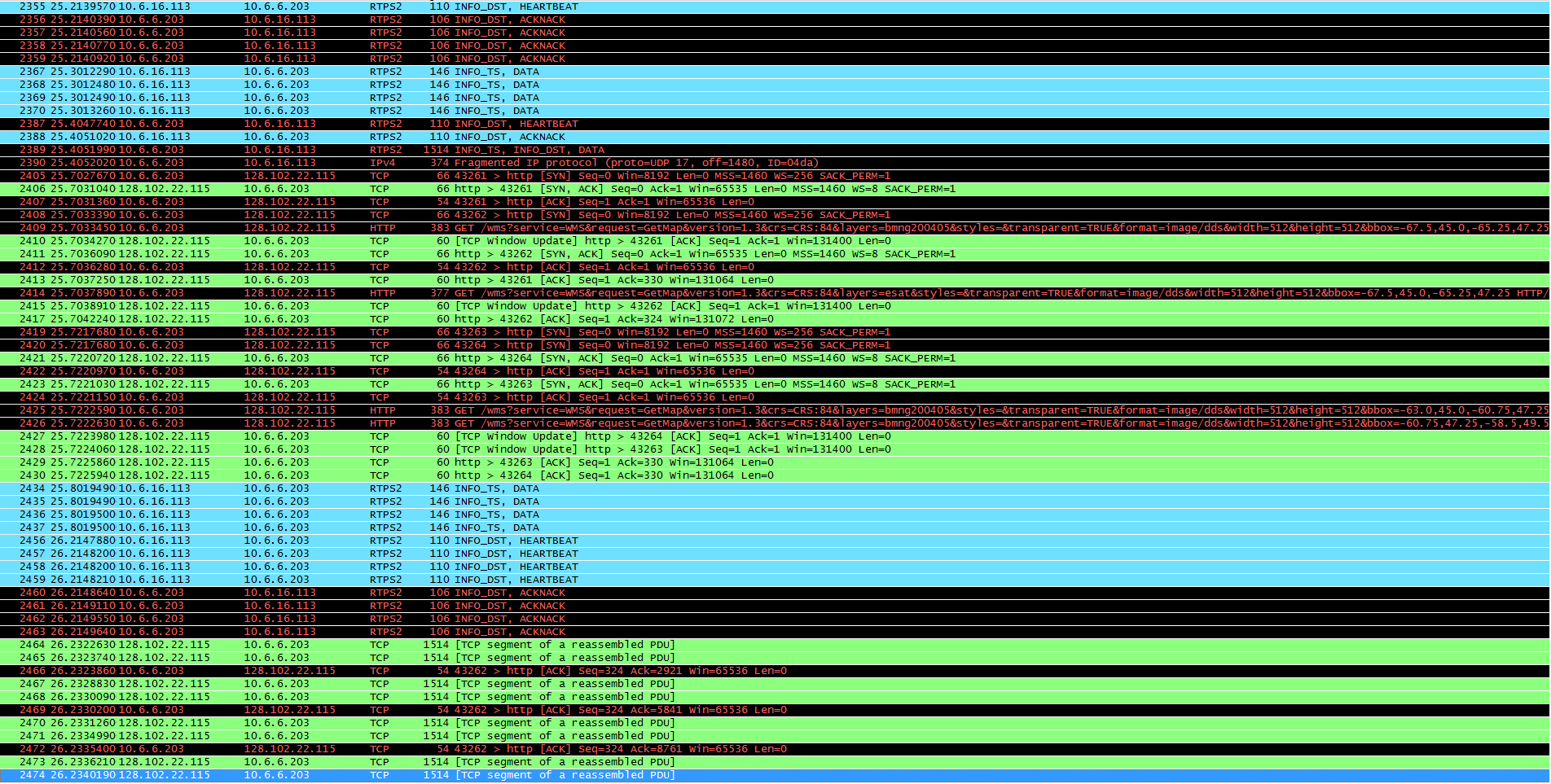Select packet 2425 HTTP GET request
This screenshot has height=784, width=1551.
point(775,410)
